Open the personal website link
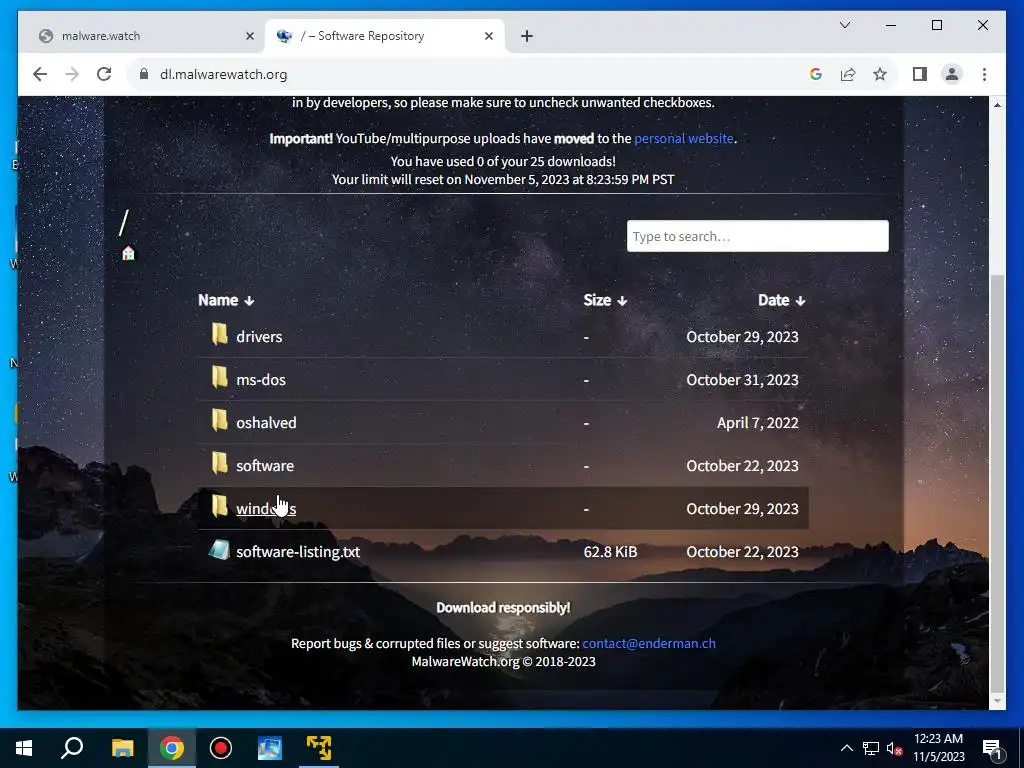The height and width of the screenshot is (768, 1024). click(684, 138)
